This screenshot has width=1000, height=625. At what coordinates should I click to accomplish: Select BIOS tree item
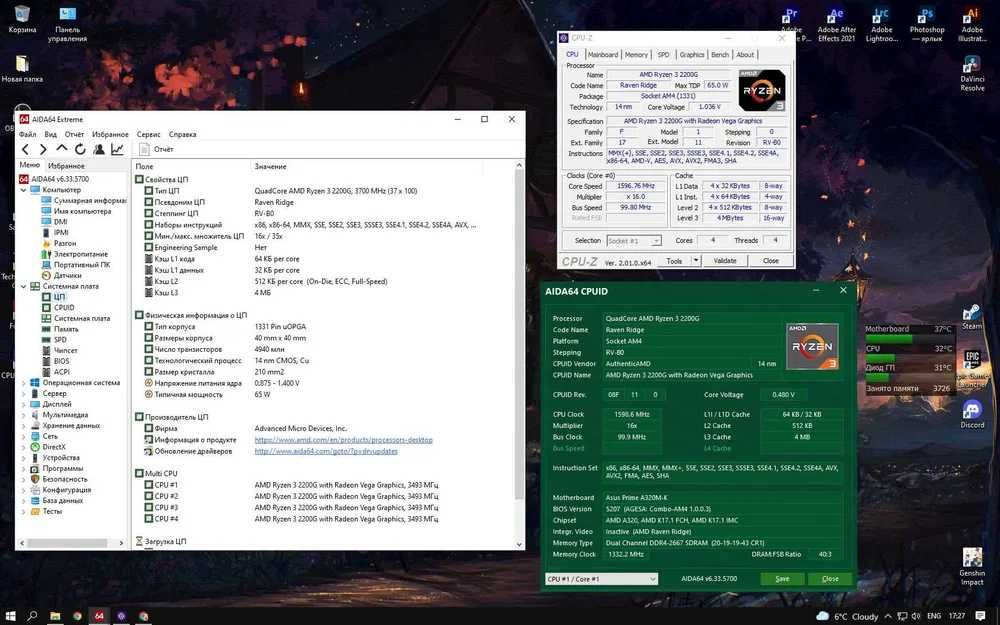point(56,361)
